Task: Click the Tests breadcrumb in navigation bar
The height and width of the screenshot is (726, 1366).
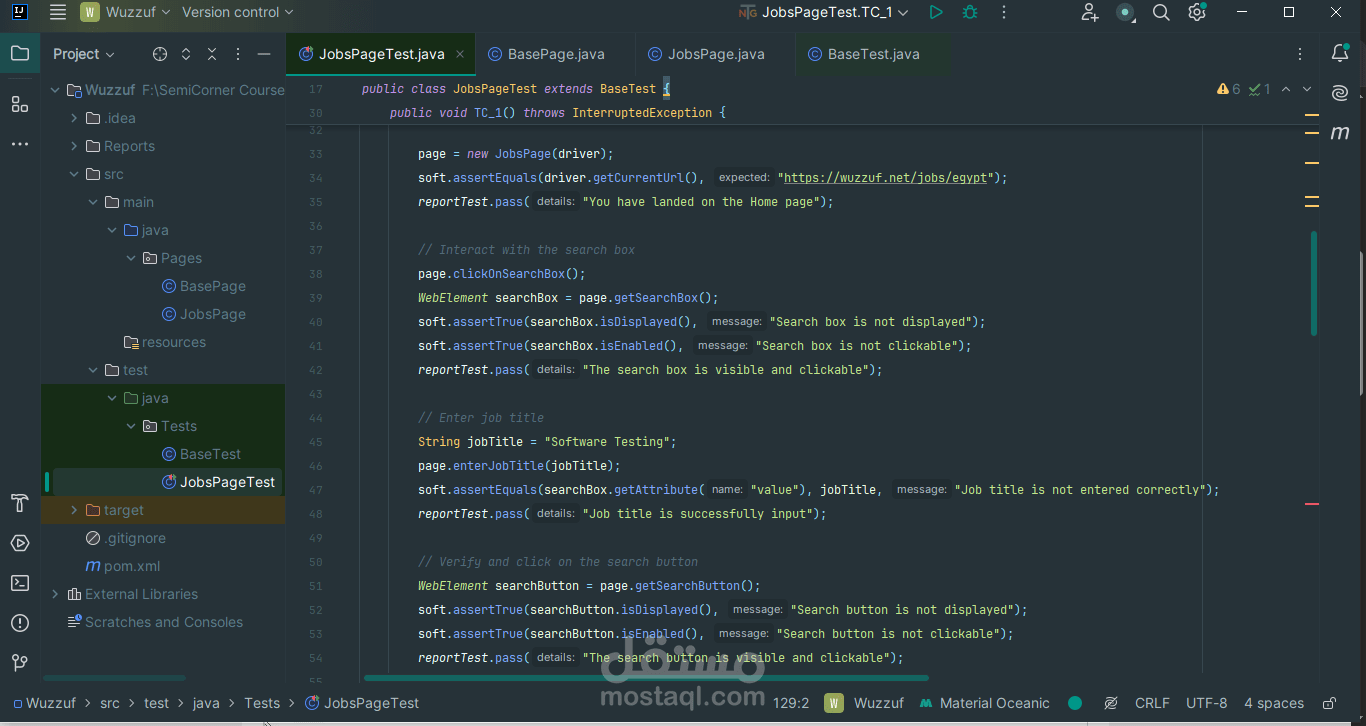Action: tap(262, 703)
